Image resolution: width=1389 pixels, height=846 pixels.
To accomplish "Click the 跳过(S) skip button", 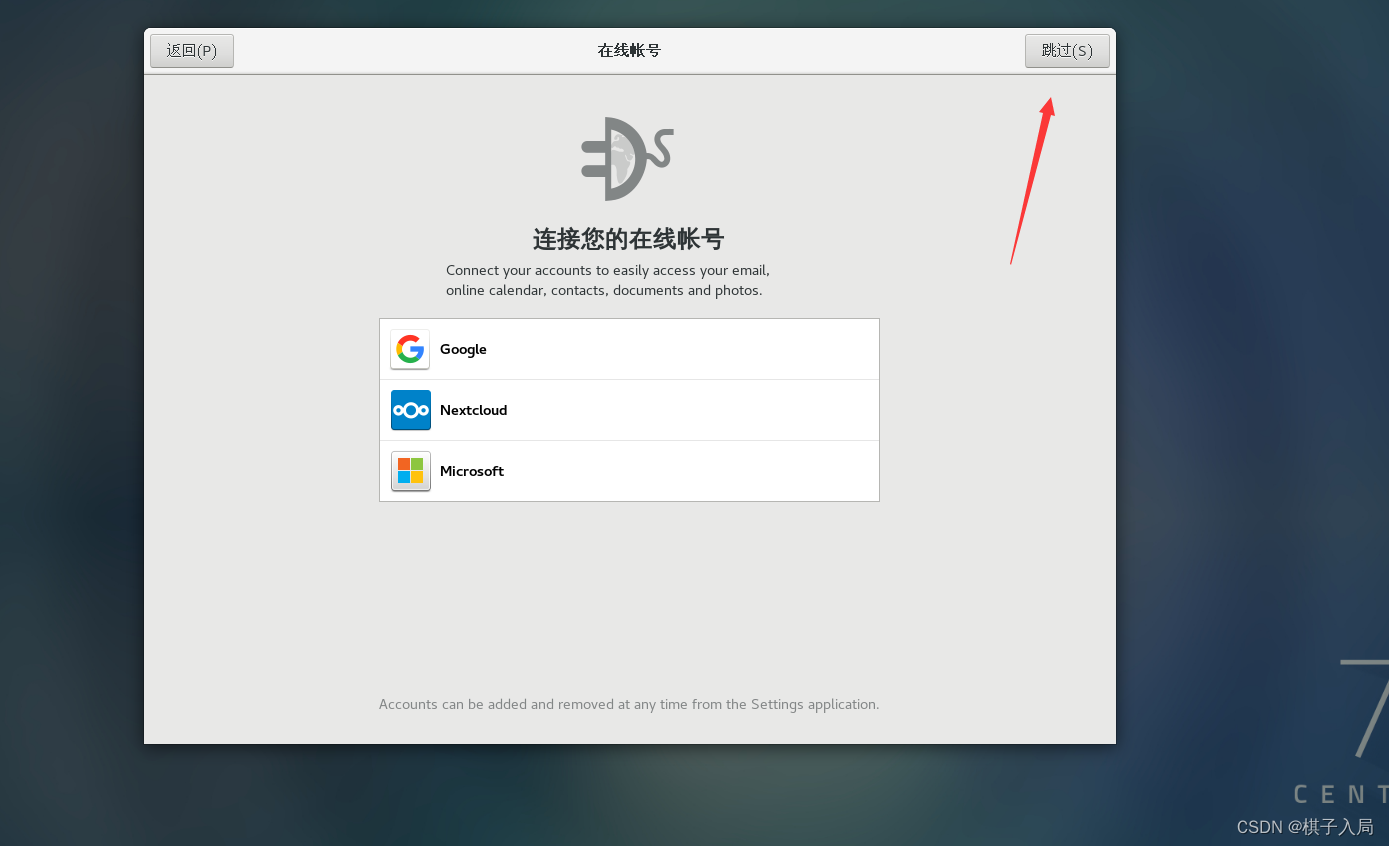I will point(1067,51).
